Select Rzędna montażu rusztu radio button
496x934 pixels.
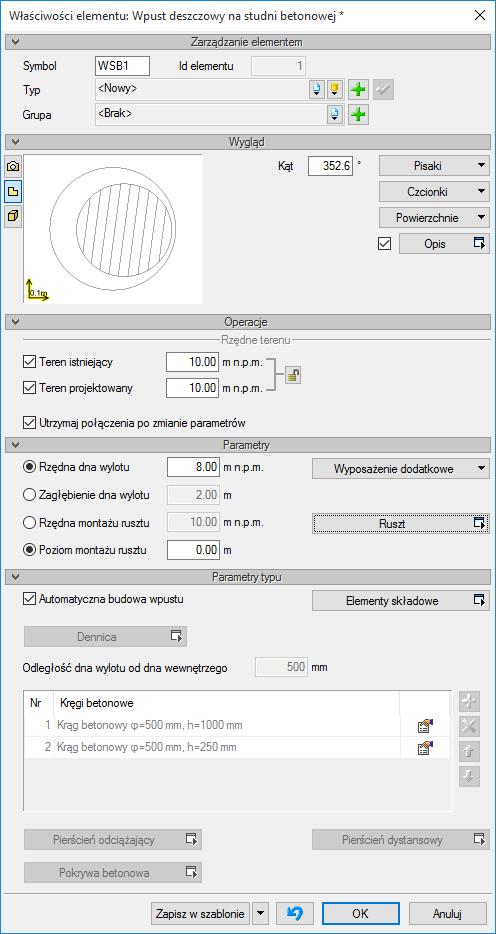(29, 523)
